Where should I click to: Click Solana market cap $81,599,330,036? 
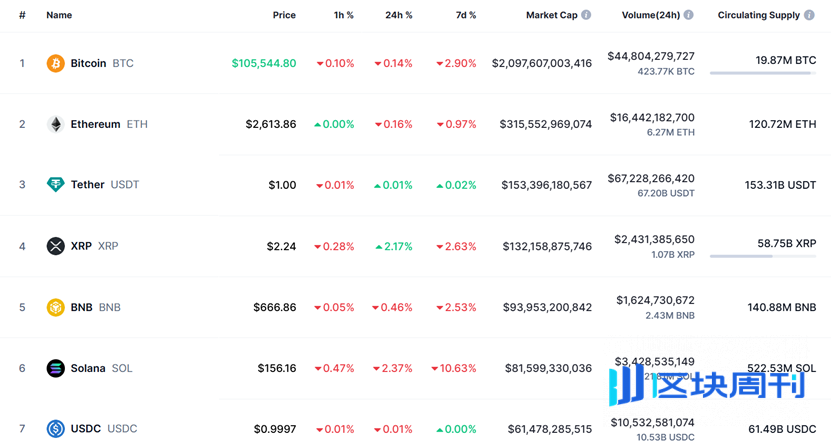pos(549,368)
